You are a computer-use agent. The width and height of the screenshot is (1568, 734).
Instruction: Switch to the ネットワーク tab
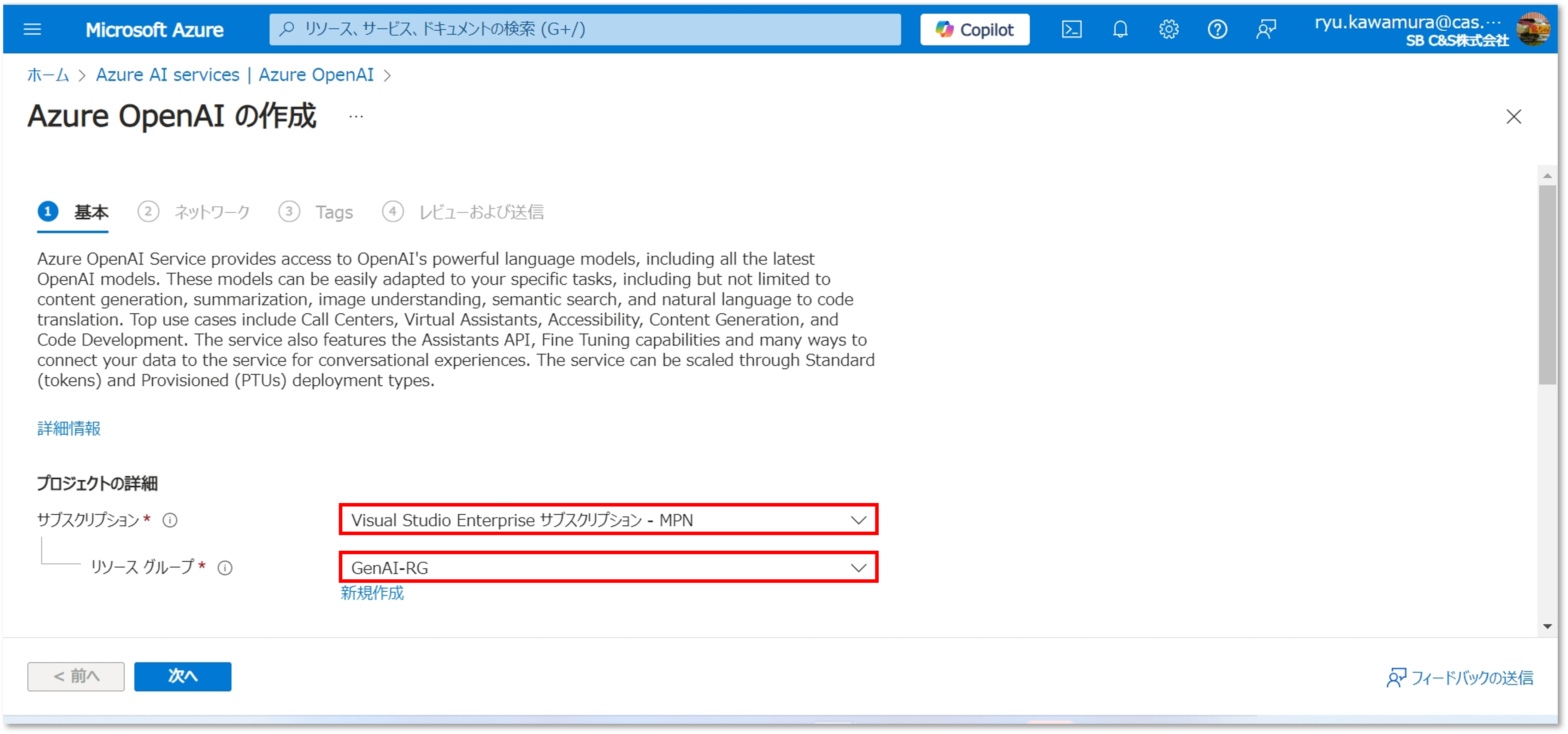point(194,212)
